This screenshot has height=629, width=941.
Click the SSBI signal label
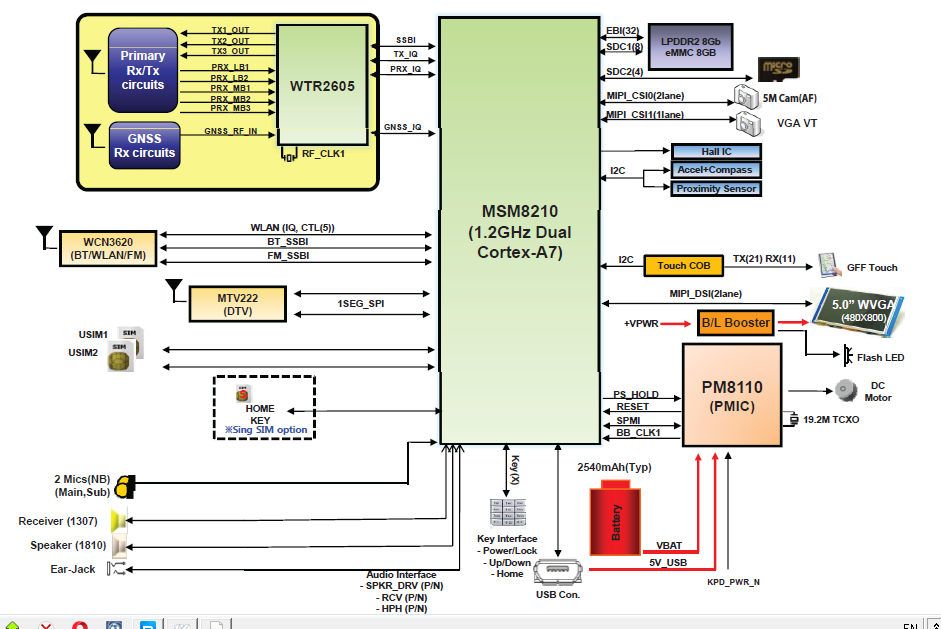coord(406,40)
